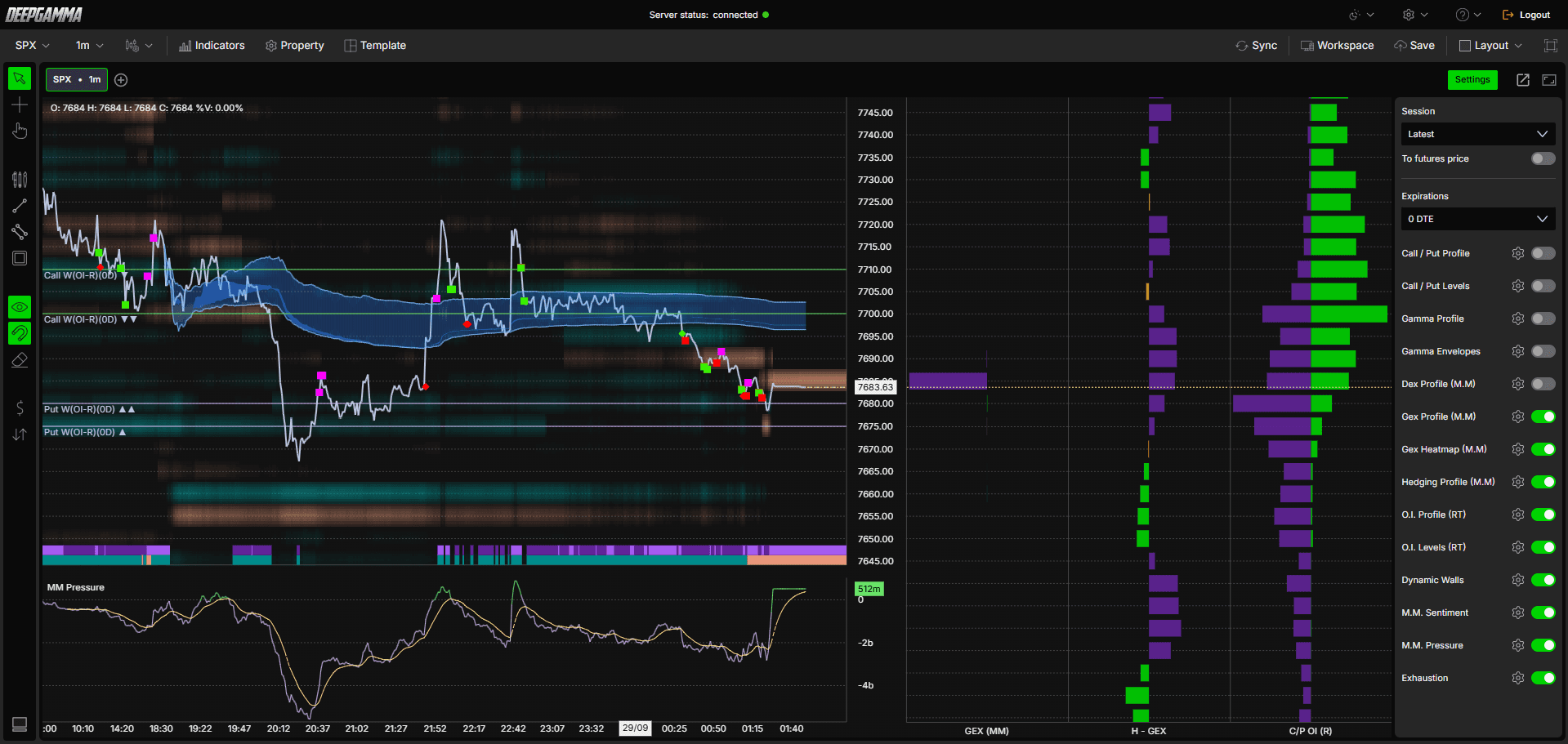1568x744 pixels.
Task: Open Gex Profile (M.M) gear settings
Action: pos(1518,417)
